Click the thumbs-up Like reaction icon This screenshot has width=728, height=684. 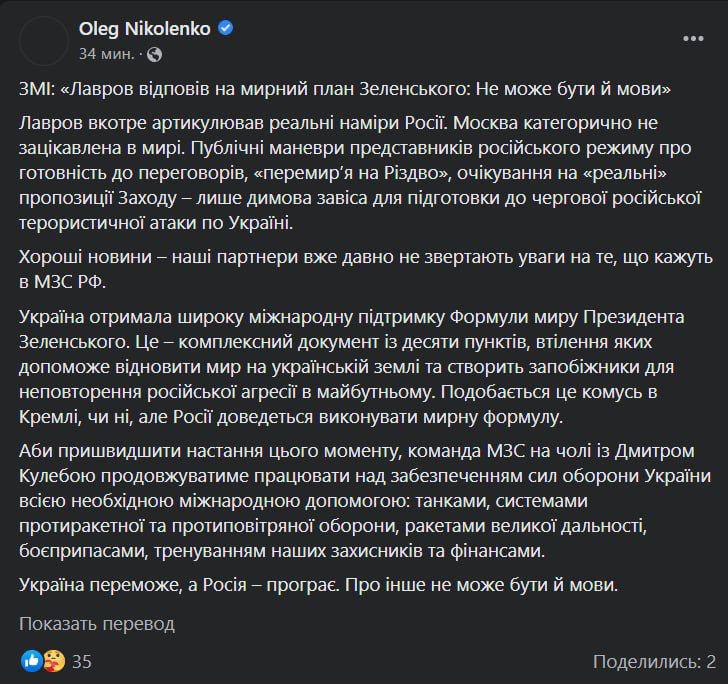pos(31,661)
